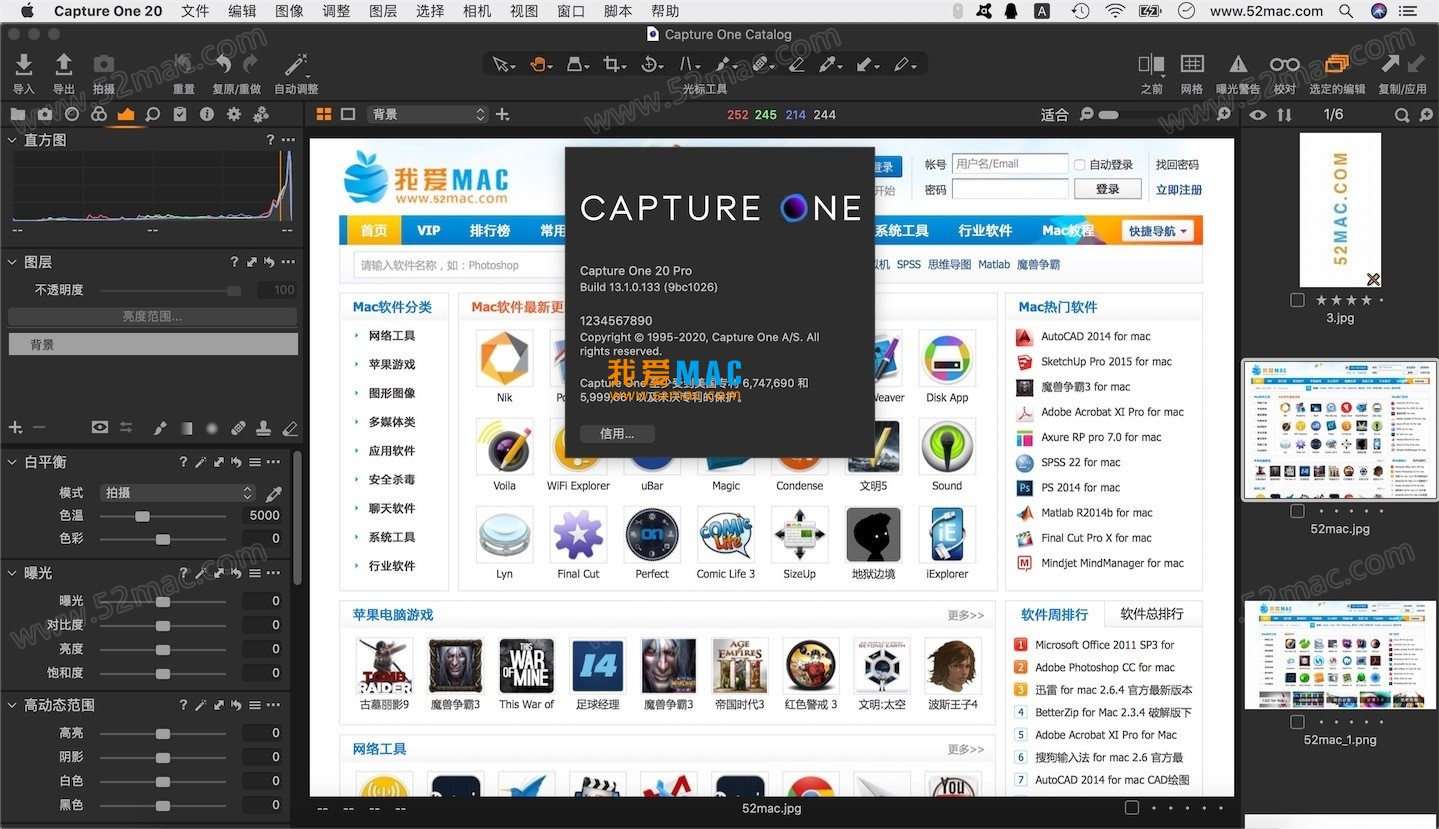Open the Lens circle tool tab

pyautogui.click(x=71, y=114)
